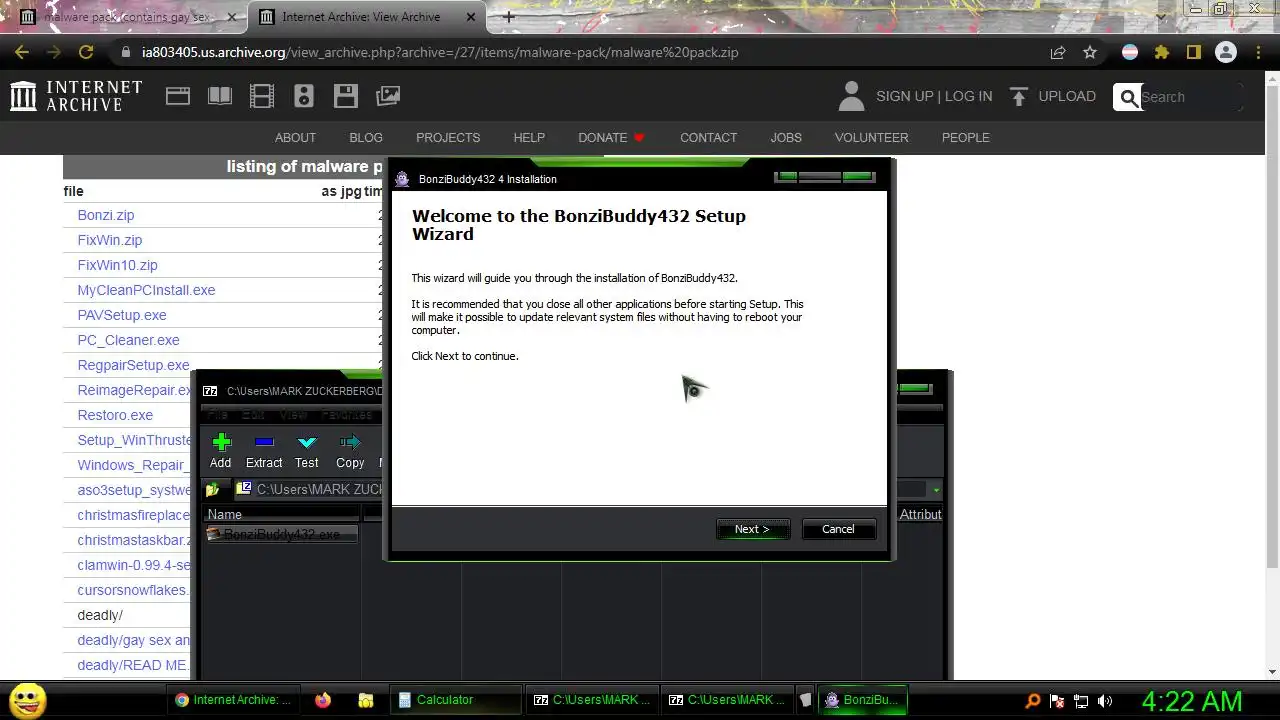Screen dimensions: 1280x720
Task: Open the PROJECTS nav item
Action: [x=448, y=138]
